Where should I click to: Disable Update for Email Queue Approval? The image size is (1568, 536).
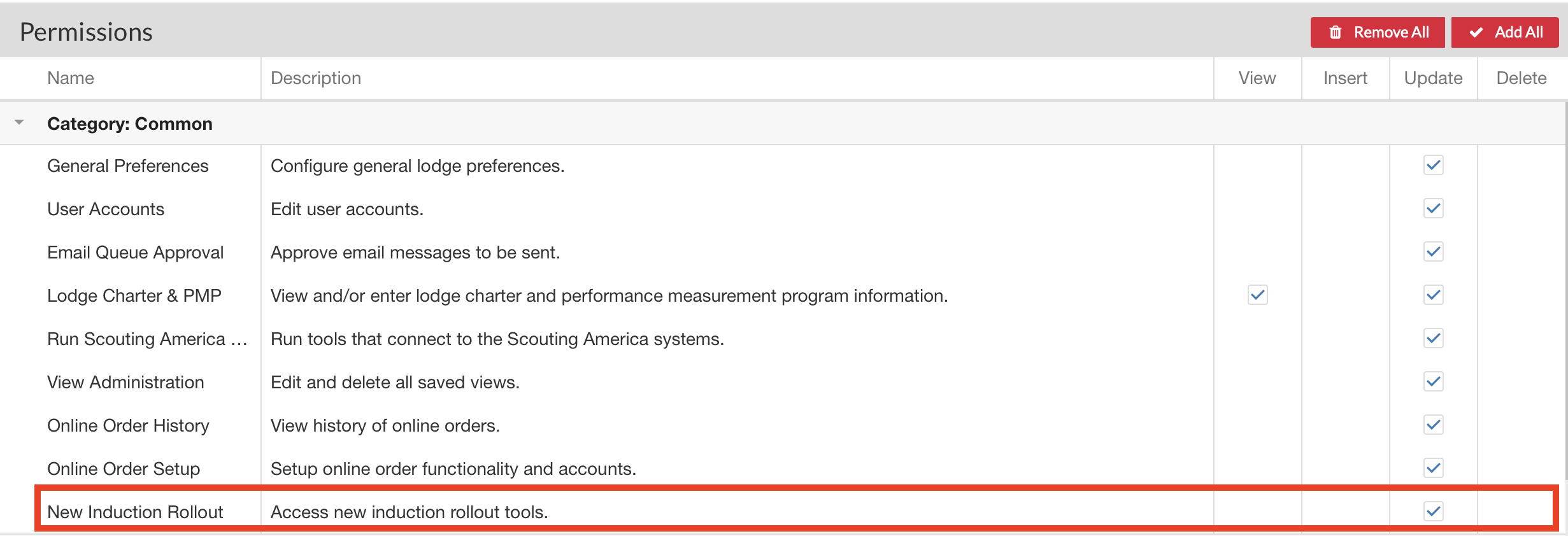coord(1433,252)
